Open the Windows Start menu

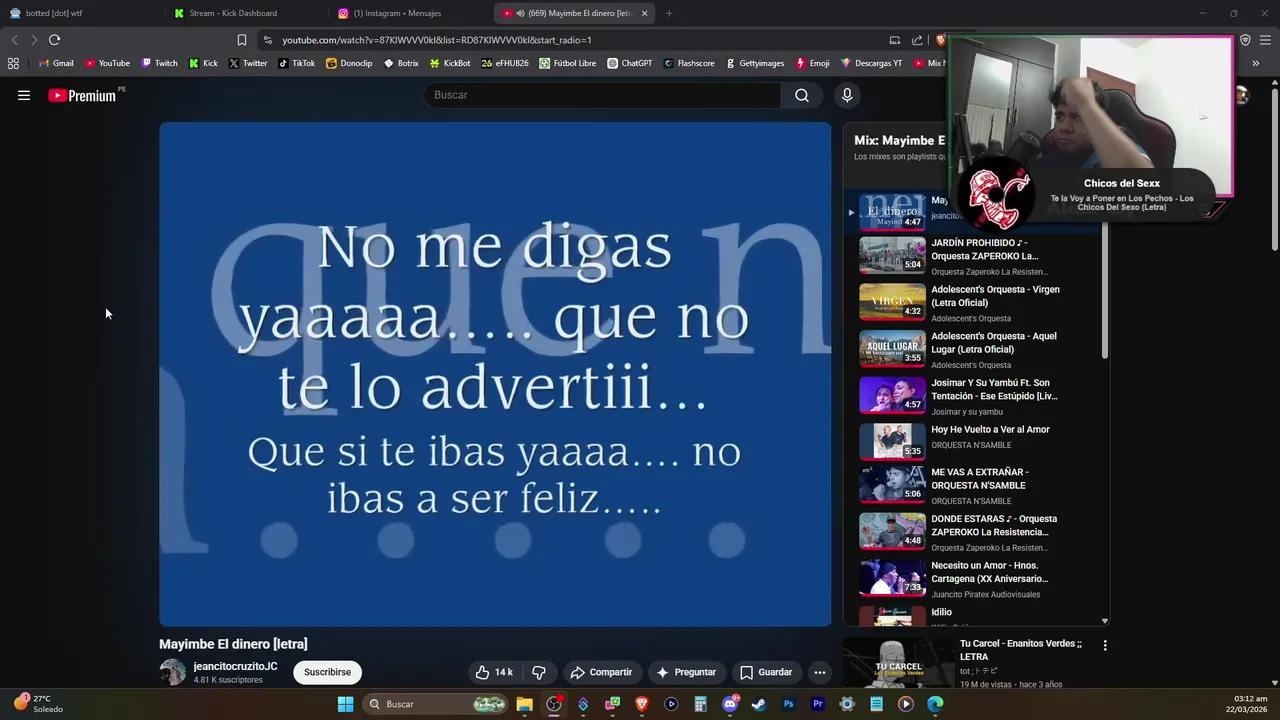tap(345, 704)
